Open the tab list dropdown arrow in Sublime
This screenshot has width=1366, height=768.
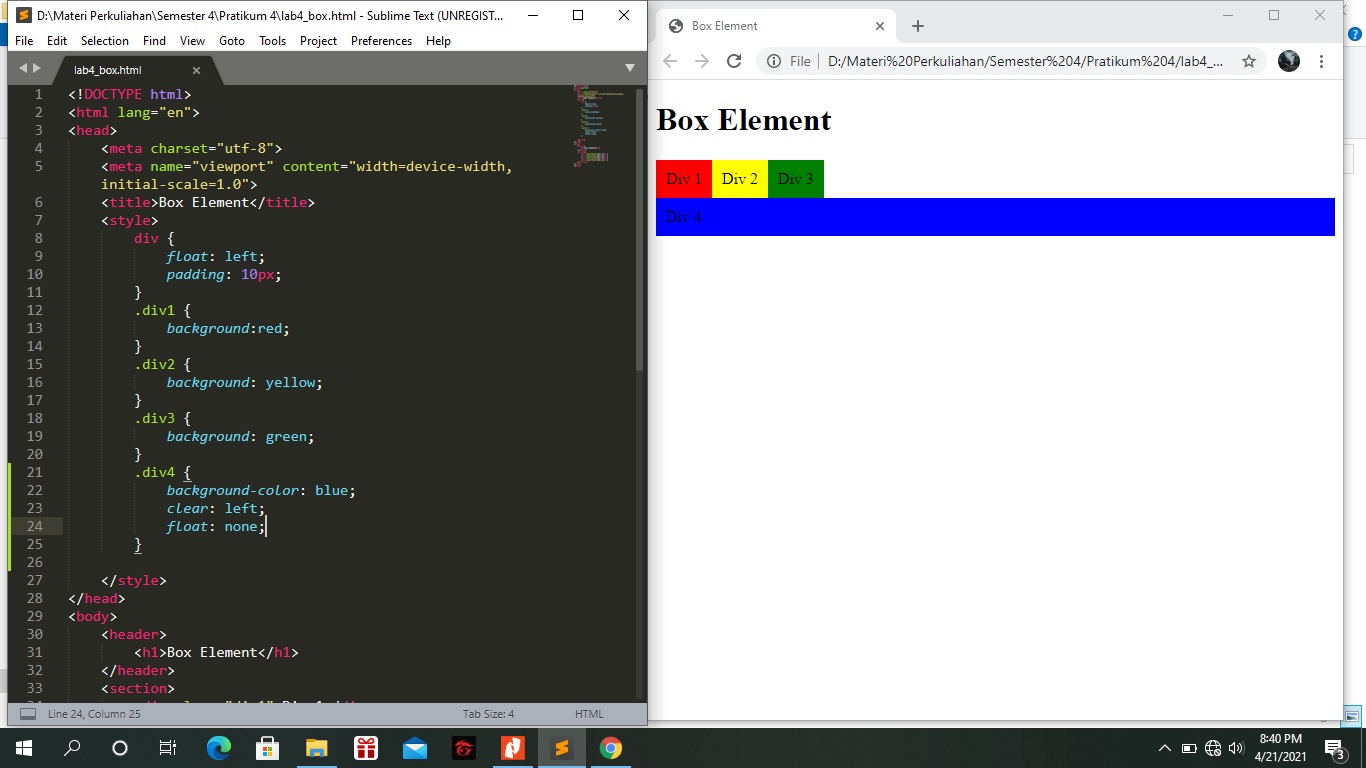pos(629,67)
